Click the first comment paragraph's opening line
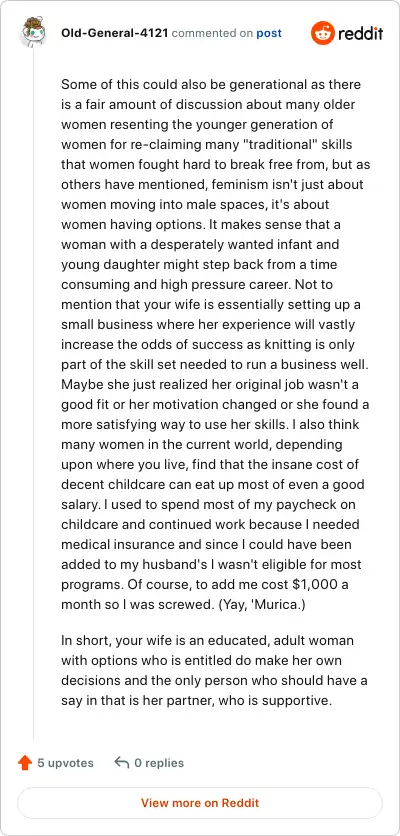 [211, 85]
